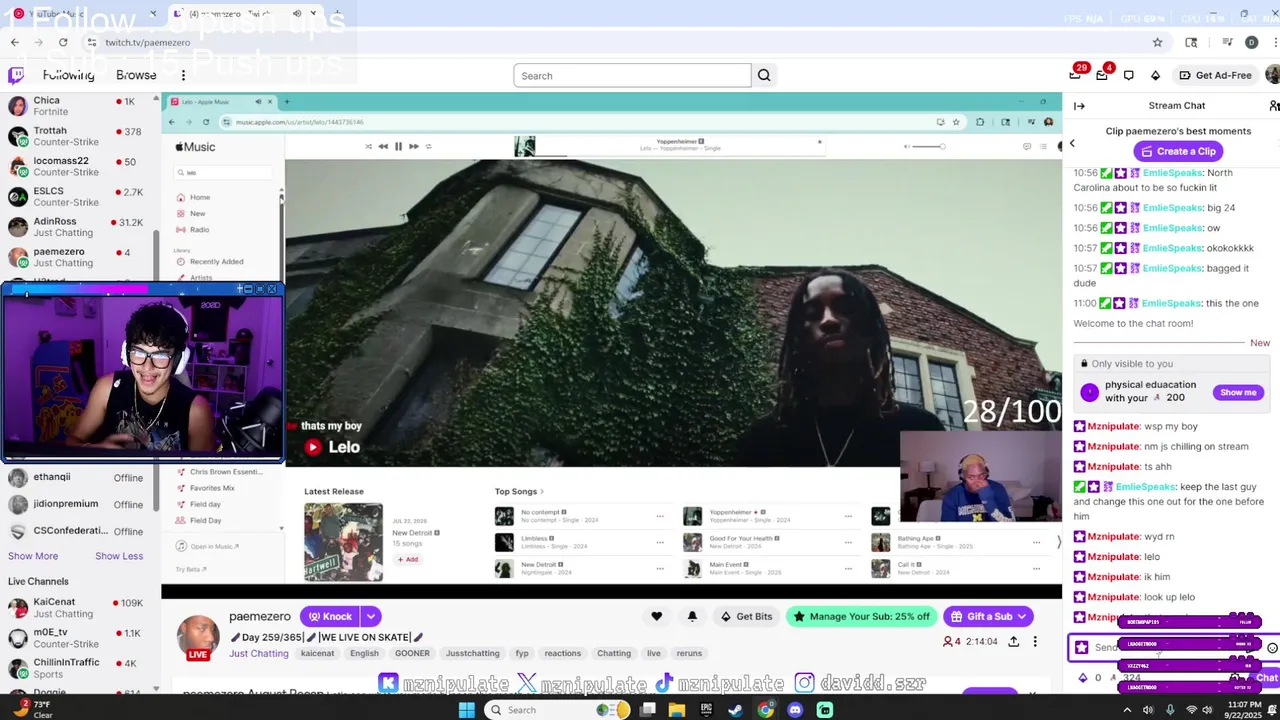Click the New Detroit latest release cover
The image size is (1280, 720).
[x=343, y=542]
